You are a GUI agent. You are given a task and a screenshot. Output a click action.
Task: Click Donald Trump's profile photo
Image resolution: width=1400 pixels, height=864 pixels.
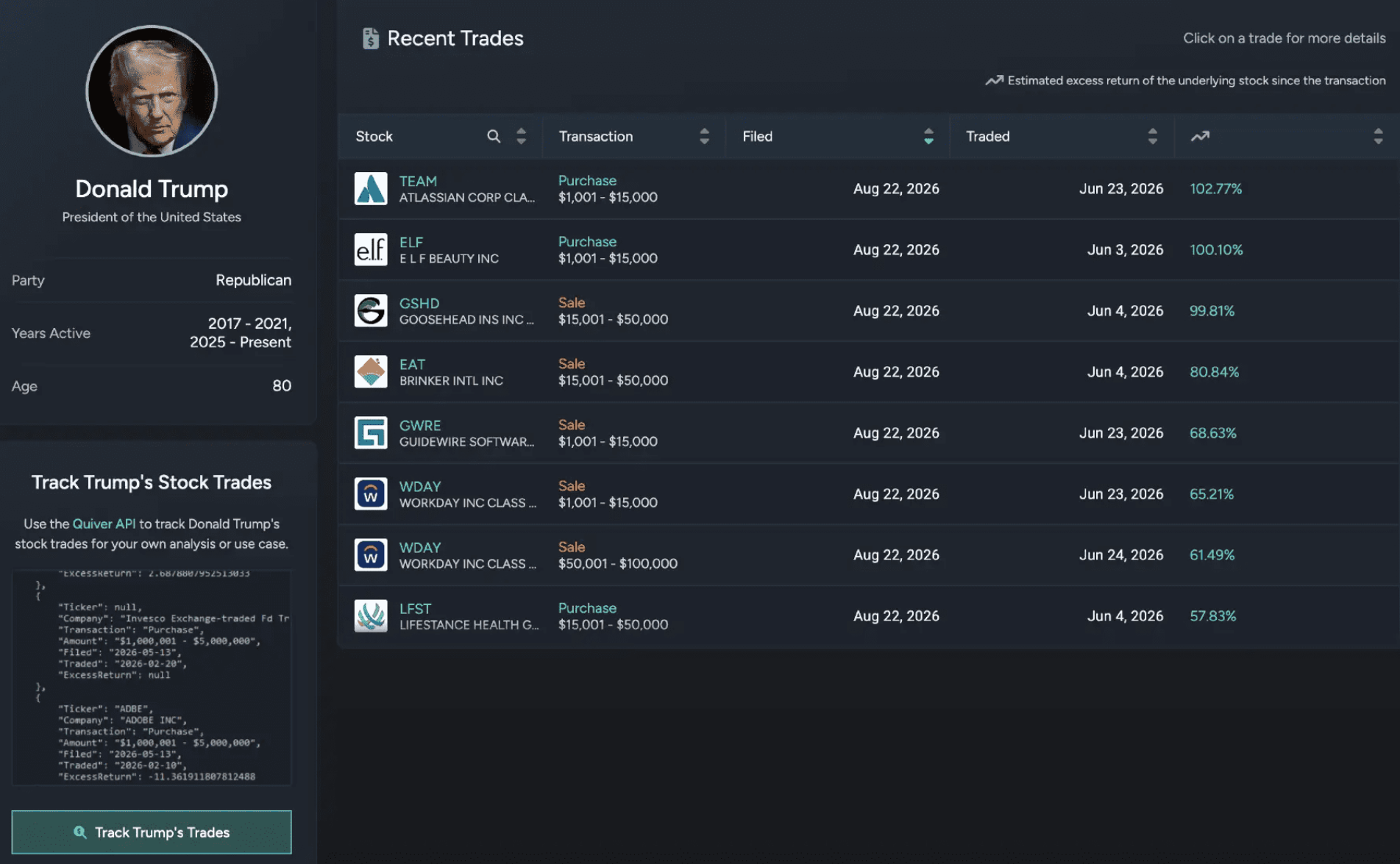pos(152,91)
